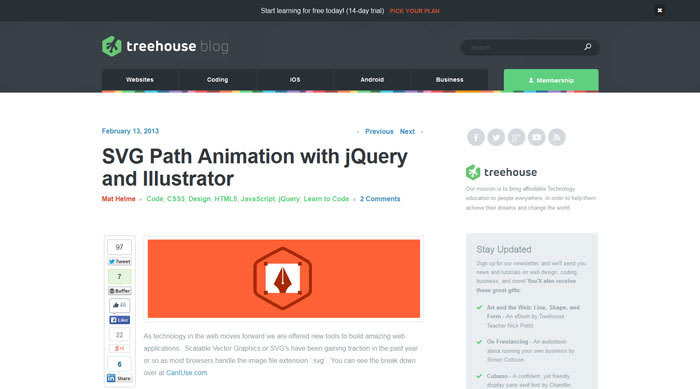Screen dimensions: 700x389
Task: Click the Google +1 button
Action: [119, 348]
